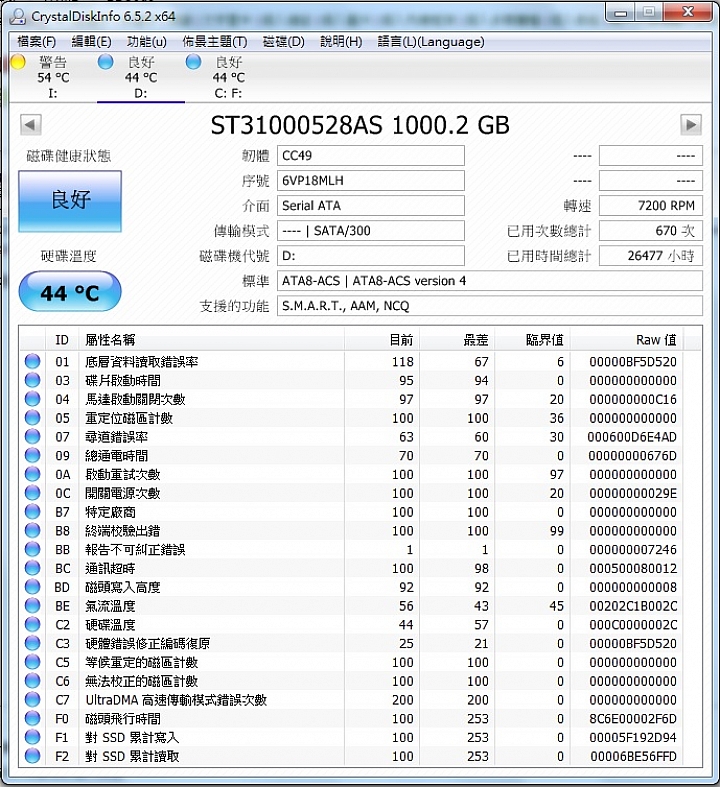This screenshot has height=787, width=720.
Task: Click the status icon of attribute 01
Action: point(33,361)
